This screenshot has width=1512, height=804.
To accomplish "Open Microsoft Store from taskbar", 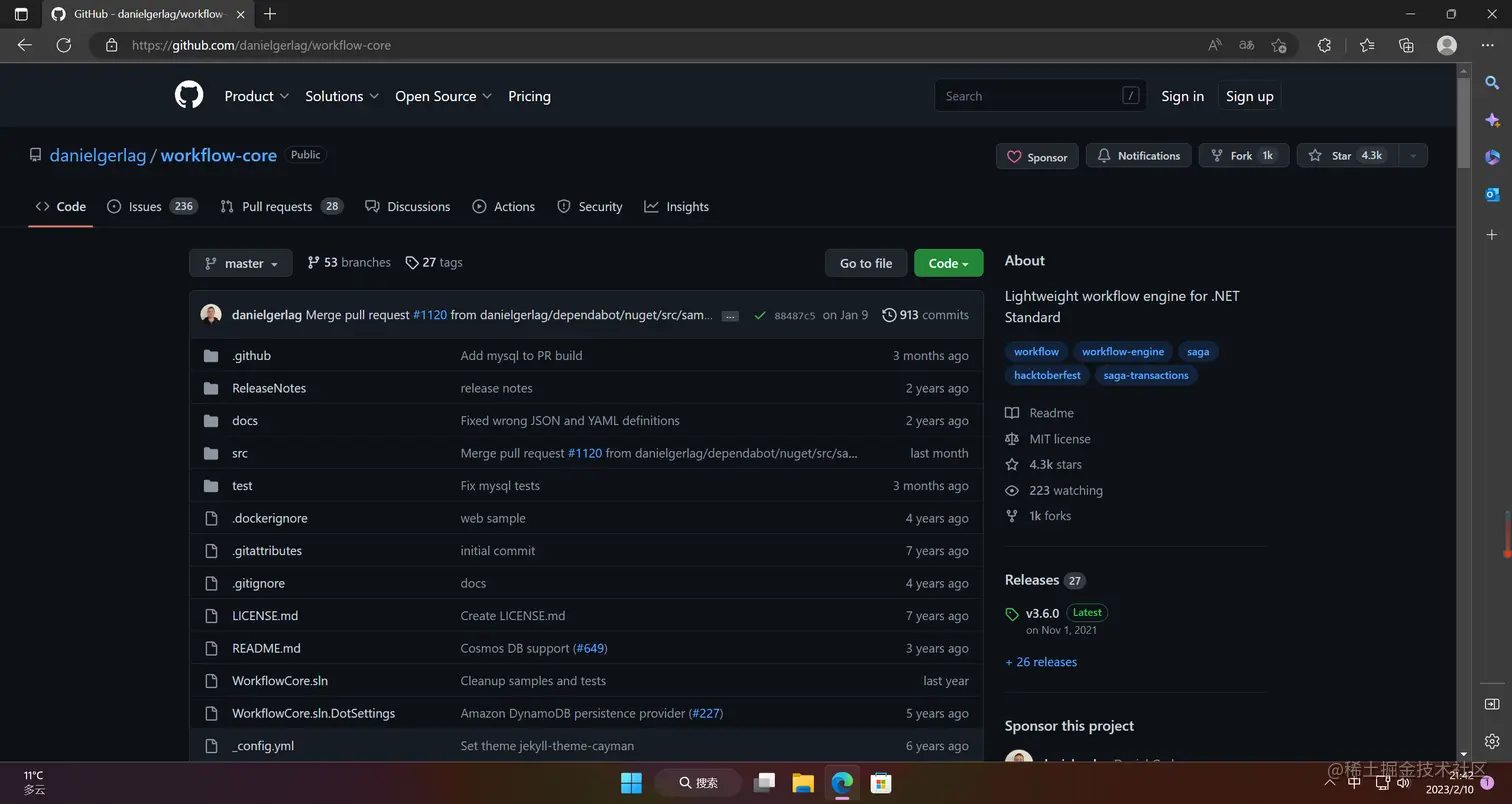I will (x=881, y=782).
